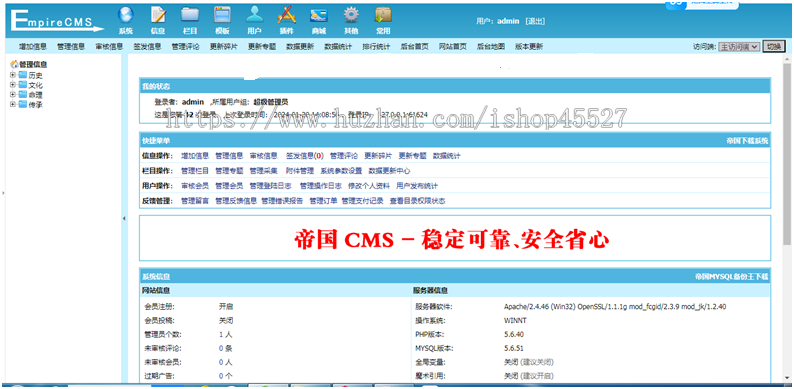Open 管理登陆日志 link
The width and height of the screenshot is (794, 389).
click(x=270, y=186)
